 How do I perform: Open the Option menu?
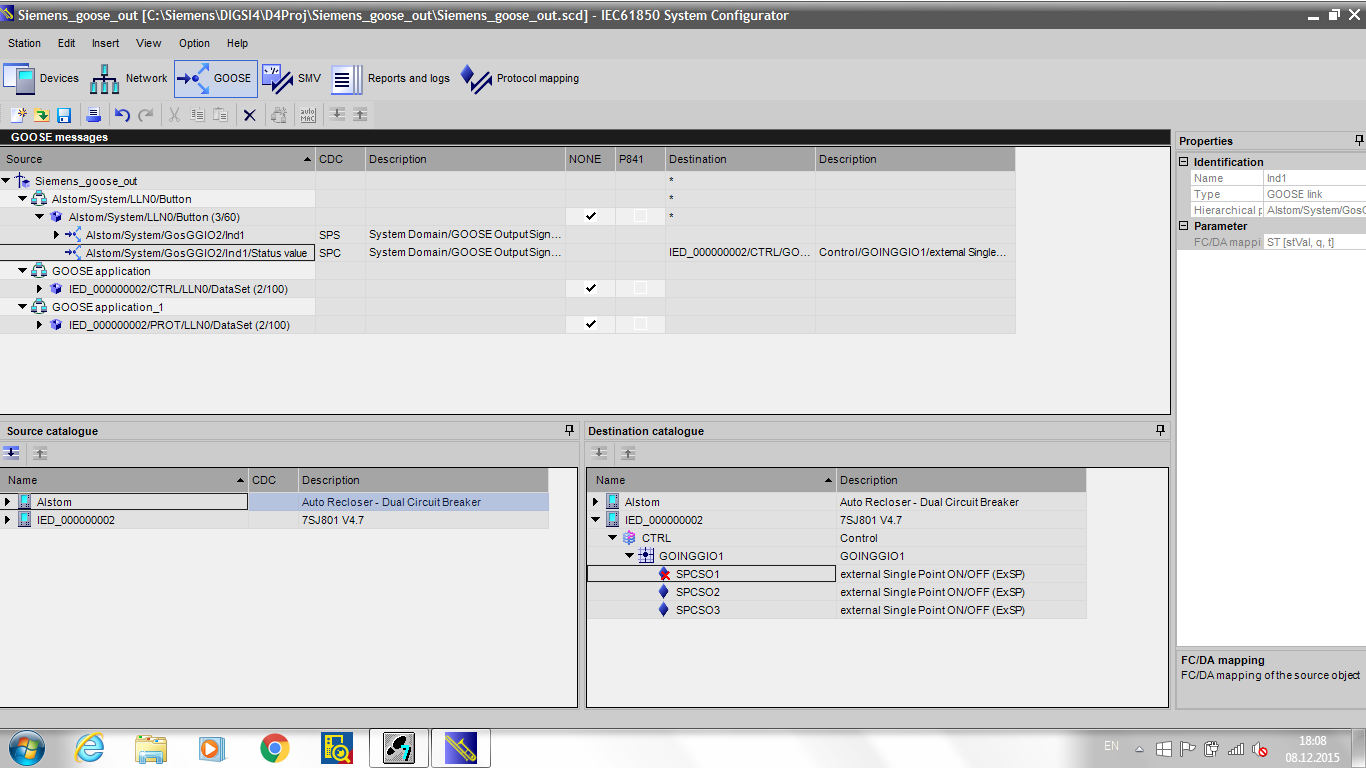pos(194,43)
